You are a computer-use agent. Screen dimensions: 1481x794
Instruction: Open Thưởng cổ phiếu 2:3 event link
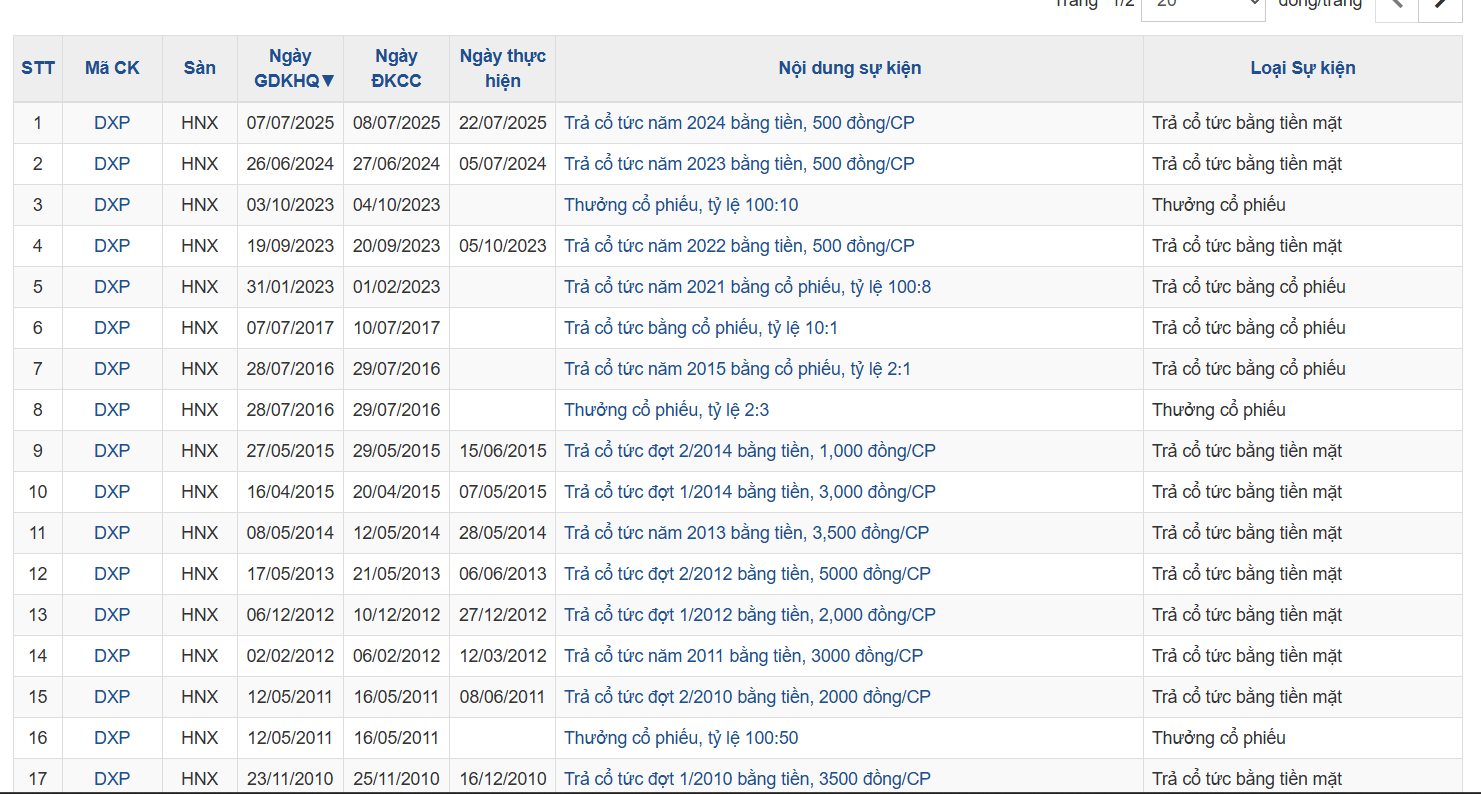tap(666, 410)
